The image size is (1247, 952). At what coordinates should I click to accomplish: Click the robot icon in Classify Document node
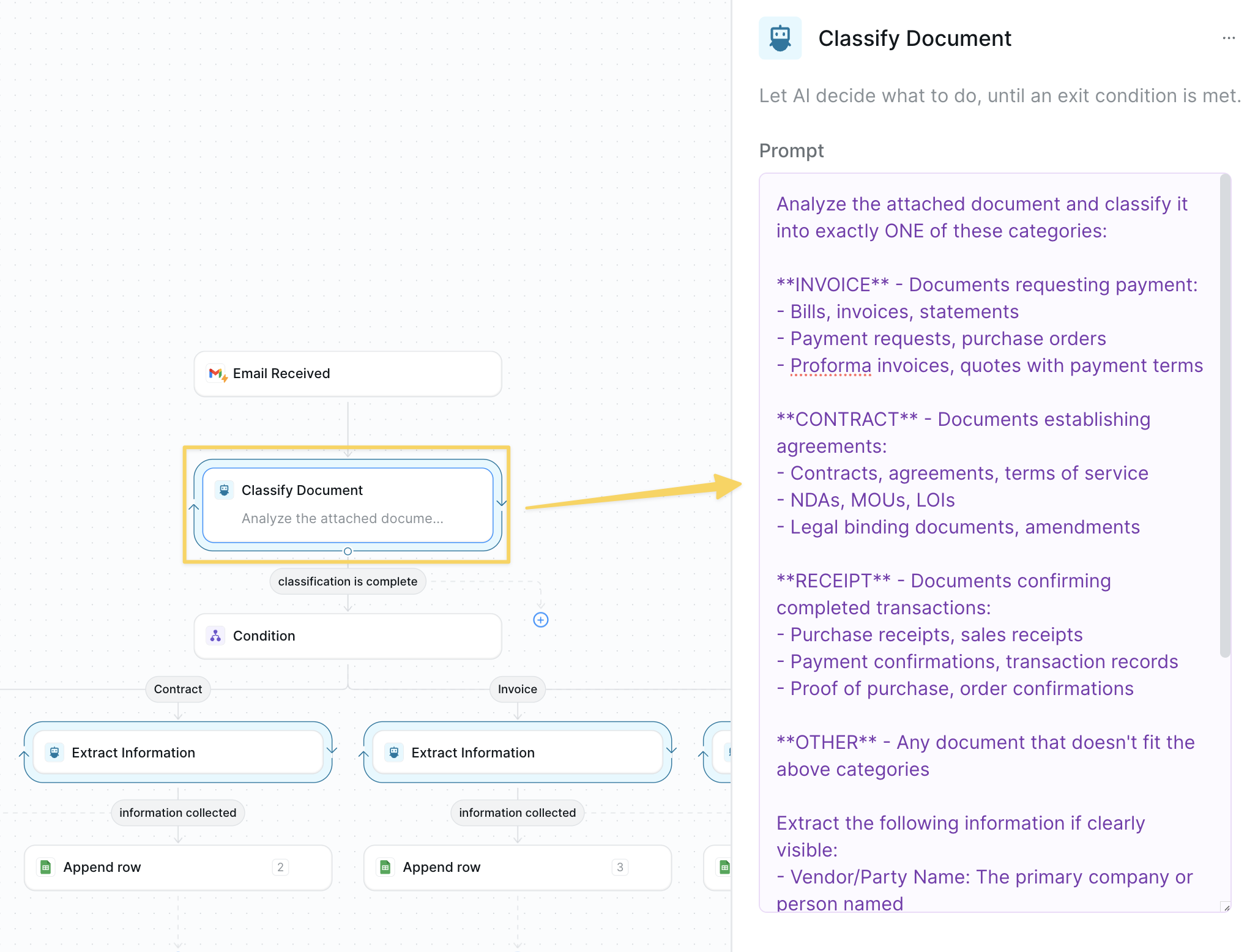click(224, 490)
